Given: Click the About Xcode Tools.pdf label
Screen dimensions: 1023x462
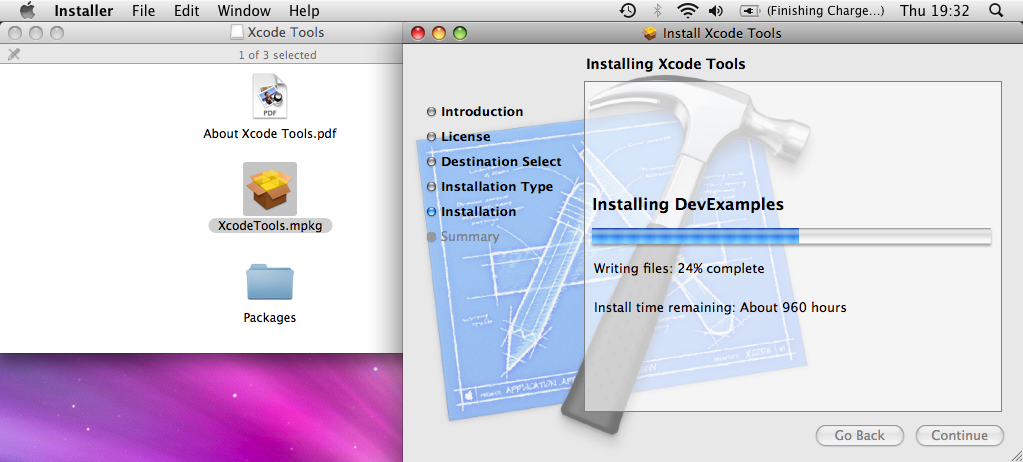Looking at the screenshot, I should [x=269, y=134].
